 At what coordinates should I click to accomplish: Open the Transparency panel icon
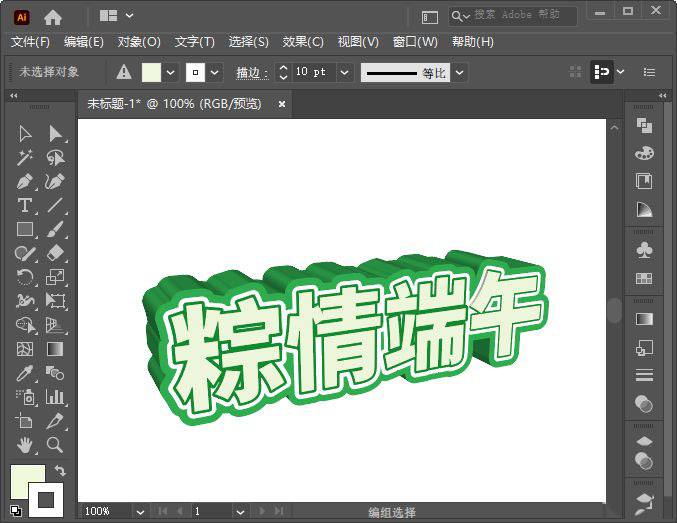tap(644, 404)
